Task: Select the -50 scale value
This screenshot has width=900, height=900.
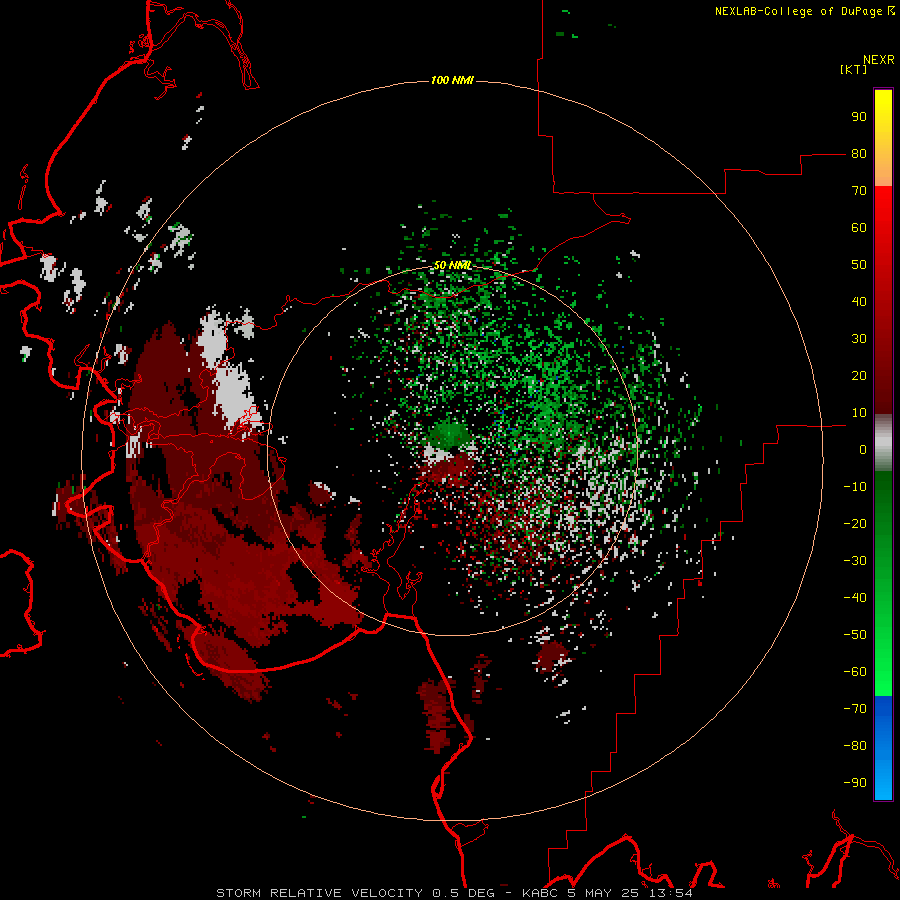Action: pos(855,635)
